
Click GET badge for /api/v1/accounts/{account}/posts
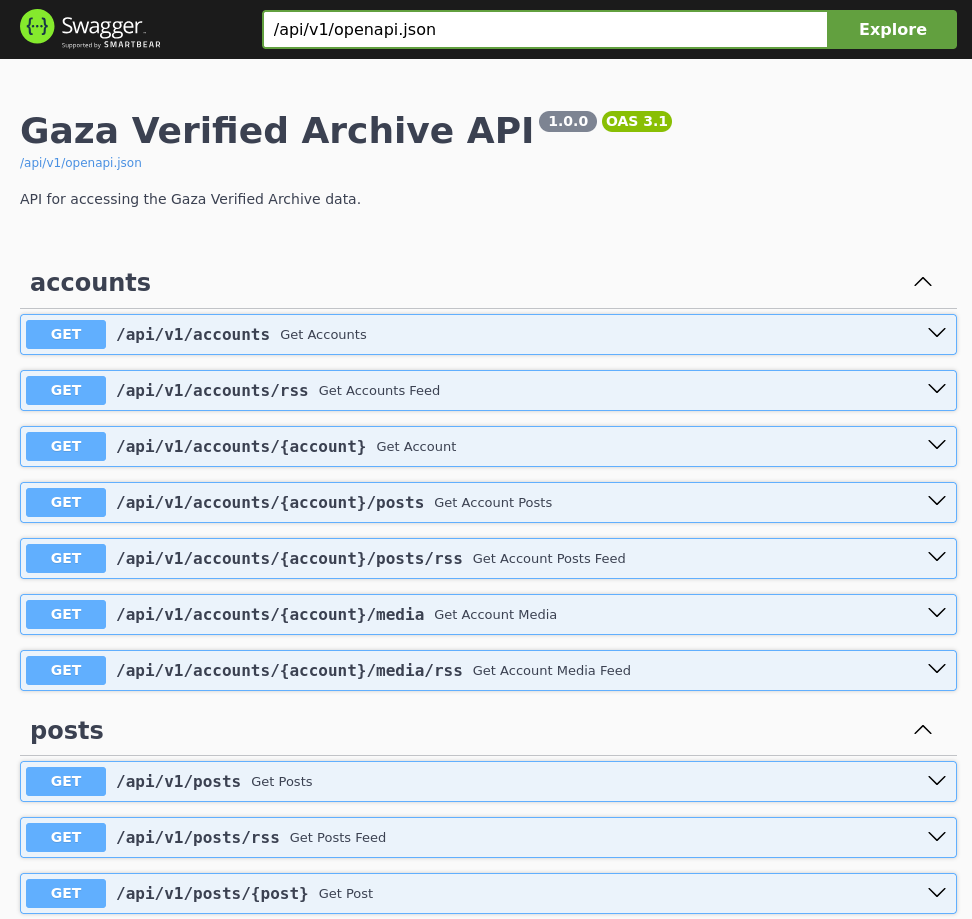[66, 502]
